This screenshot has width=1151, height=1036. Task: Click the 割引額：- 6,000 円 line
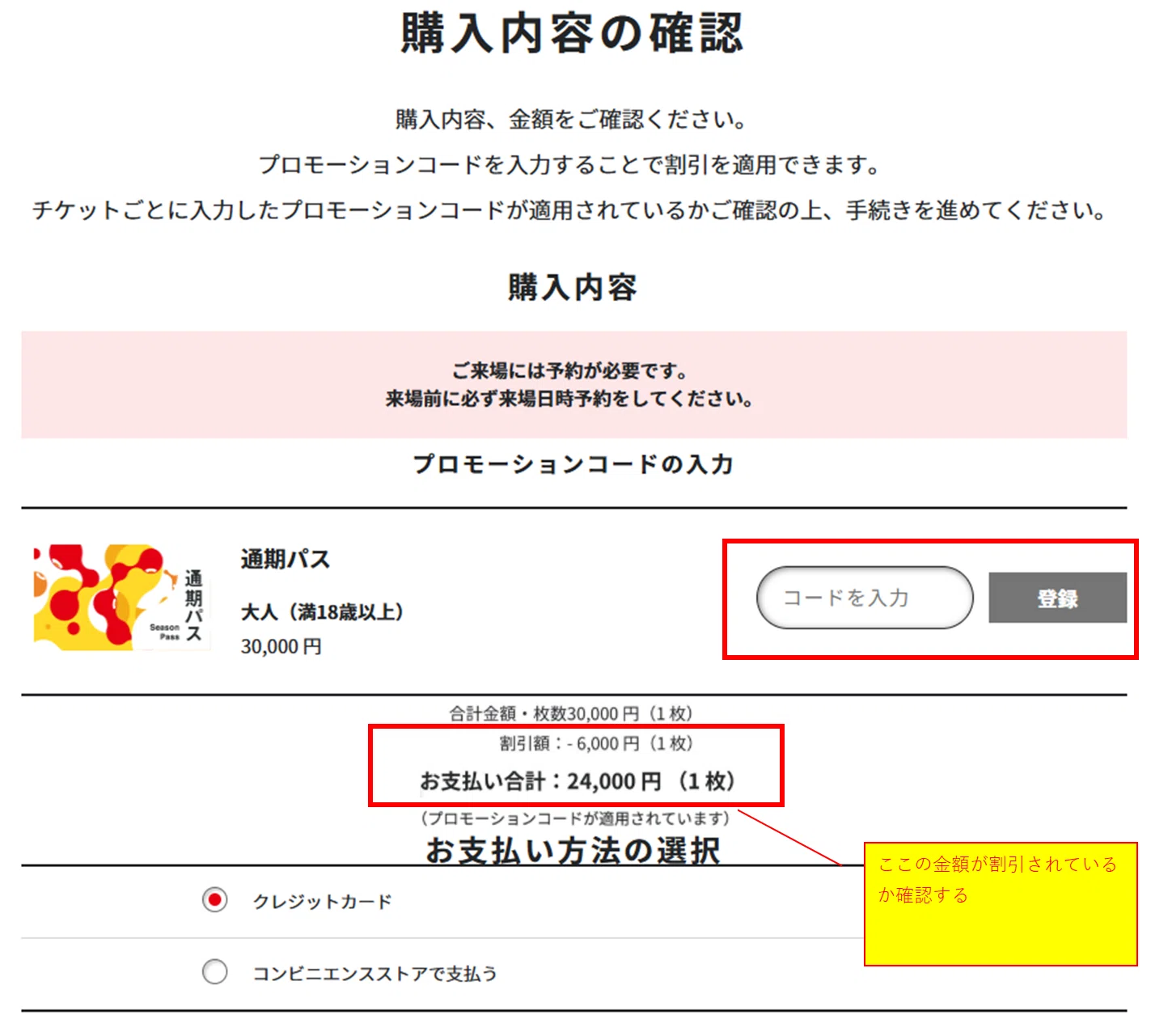point(596,743)
